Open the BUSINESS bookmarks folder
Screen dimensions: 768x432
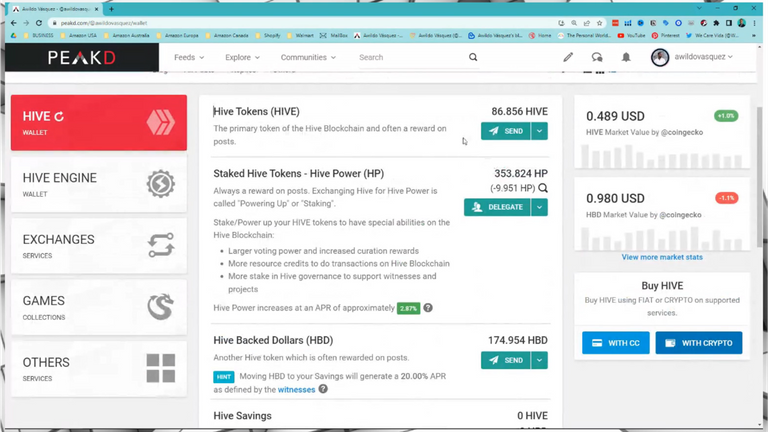pos(39,36)
